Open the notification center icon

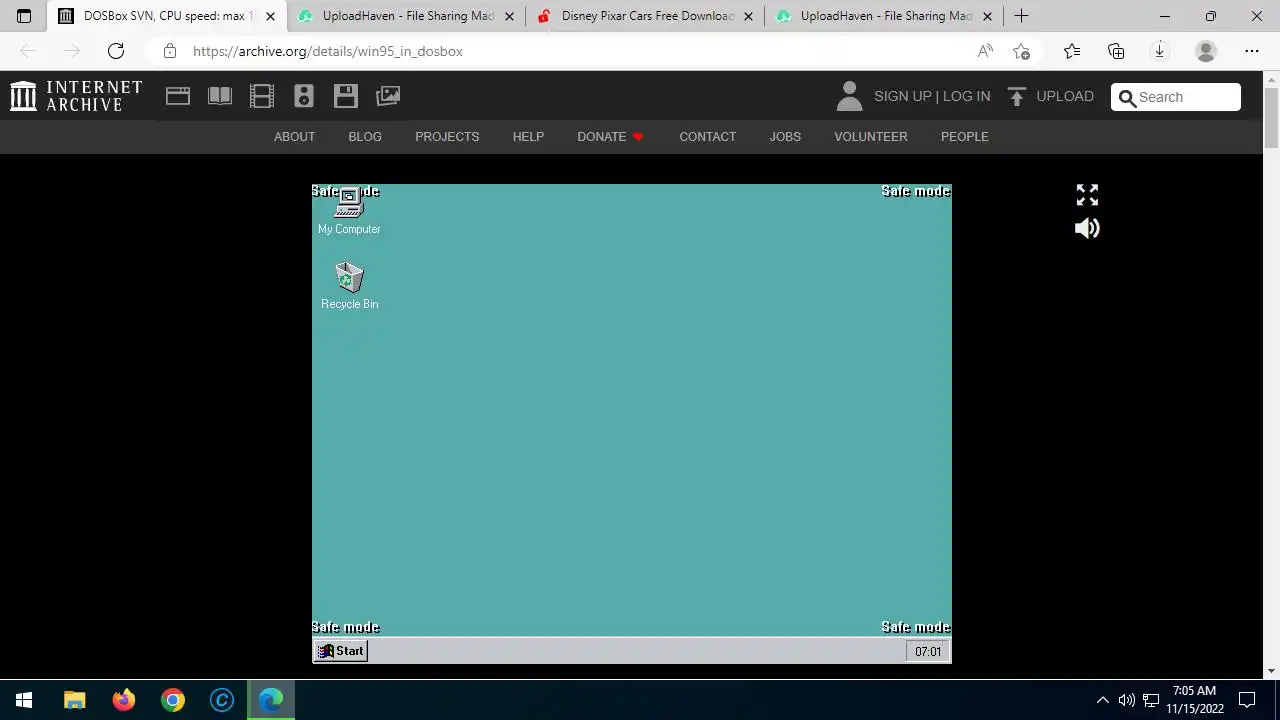point(1247,700)
